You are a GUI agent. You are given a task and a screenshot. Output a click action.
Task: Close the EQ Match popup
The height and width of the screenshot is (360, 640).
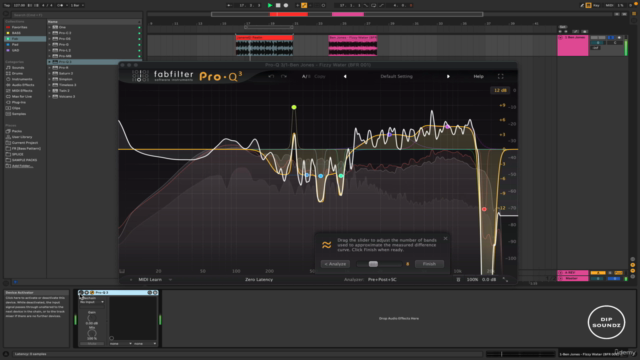(445, 238)
